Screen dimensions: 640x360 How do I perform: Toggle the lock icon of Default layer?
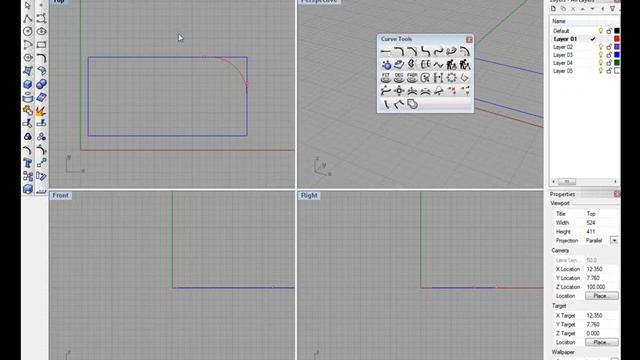click(609, 31)
